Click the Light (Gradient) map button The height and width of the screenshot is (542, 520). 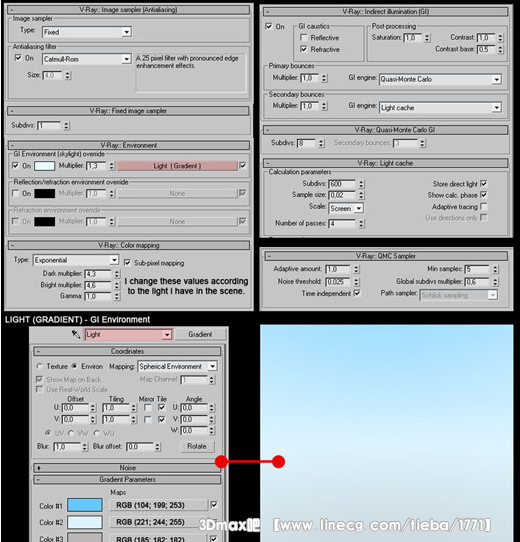(x=177, y=166)
